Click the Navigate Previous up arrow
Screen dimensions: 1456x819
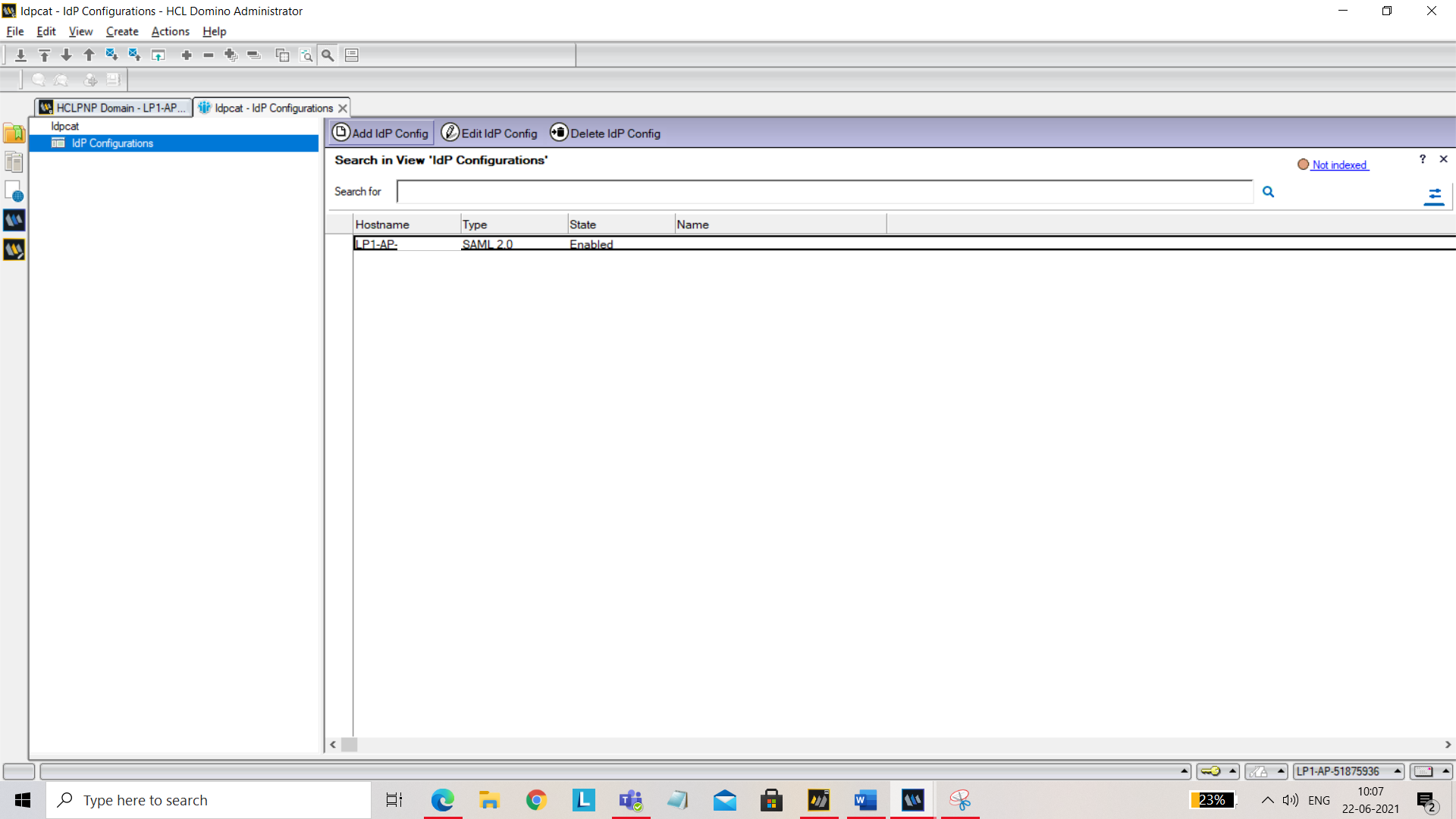pos(89,55)
